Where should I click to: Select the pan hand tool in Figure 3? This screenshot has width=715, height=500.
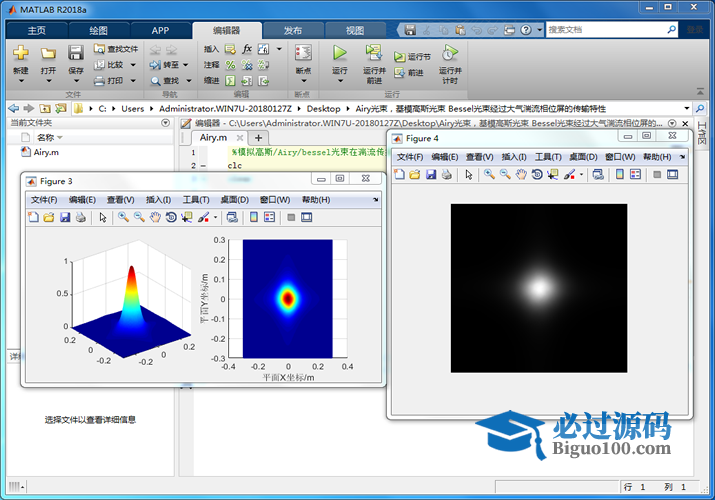[155, 217]
